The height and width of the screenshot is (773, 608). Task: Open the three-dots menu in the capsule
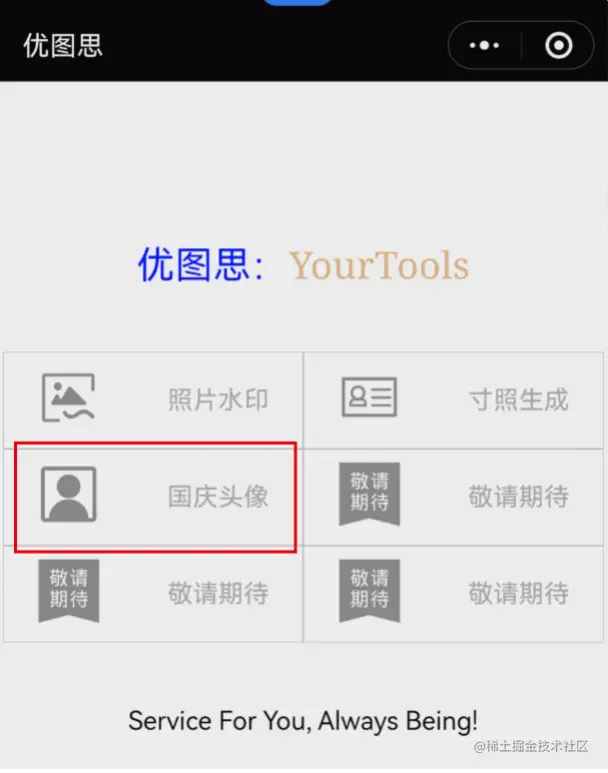coord(484,45)
